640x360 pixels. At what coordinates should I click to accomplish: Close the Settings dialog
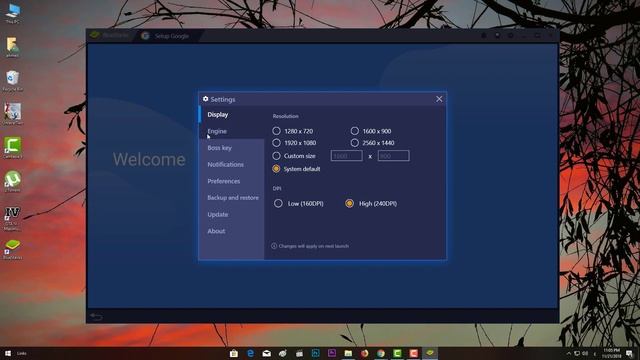439,99
